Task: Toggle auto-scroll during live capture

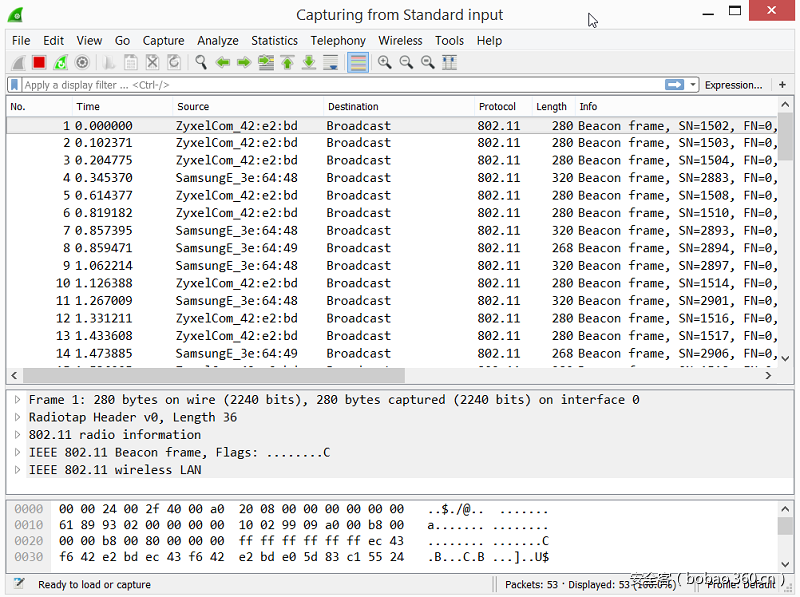Action: tap(331, 63)
